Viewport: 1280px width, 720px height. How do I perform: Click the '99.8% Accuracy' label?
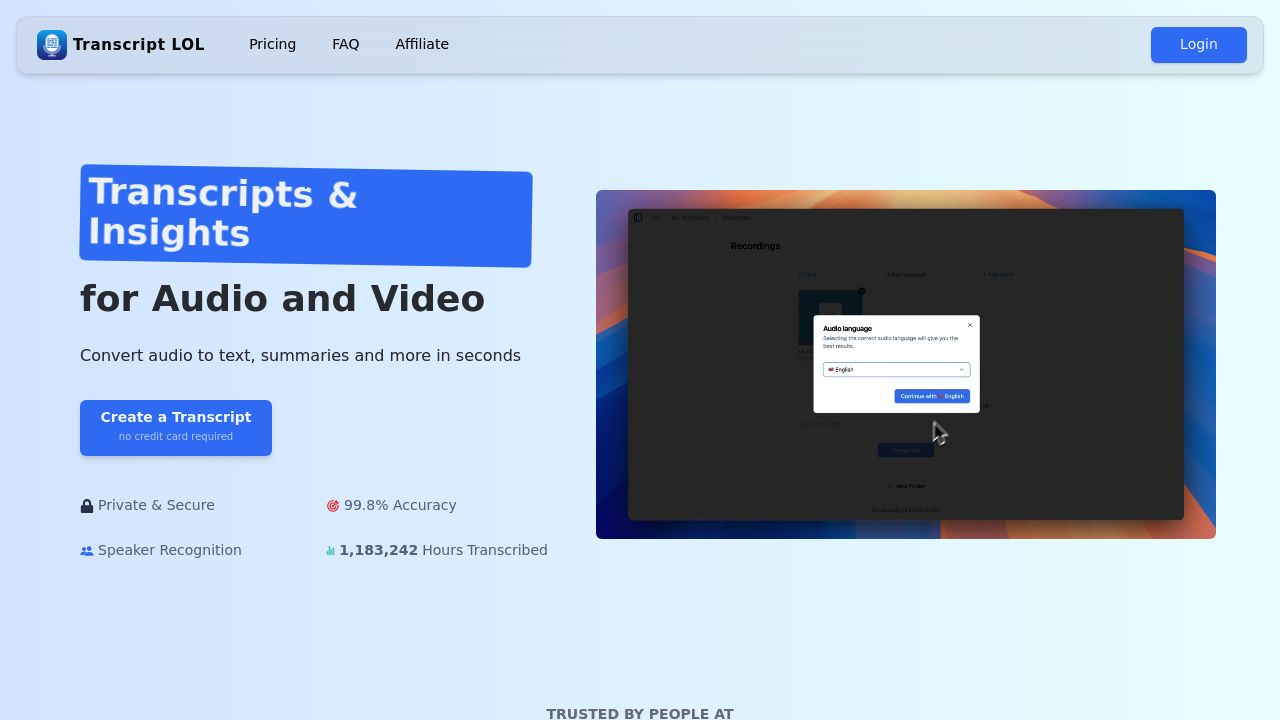click(400, 506)
